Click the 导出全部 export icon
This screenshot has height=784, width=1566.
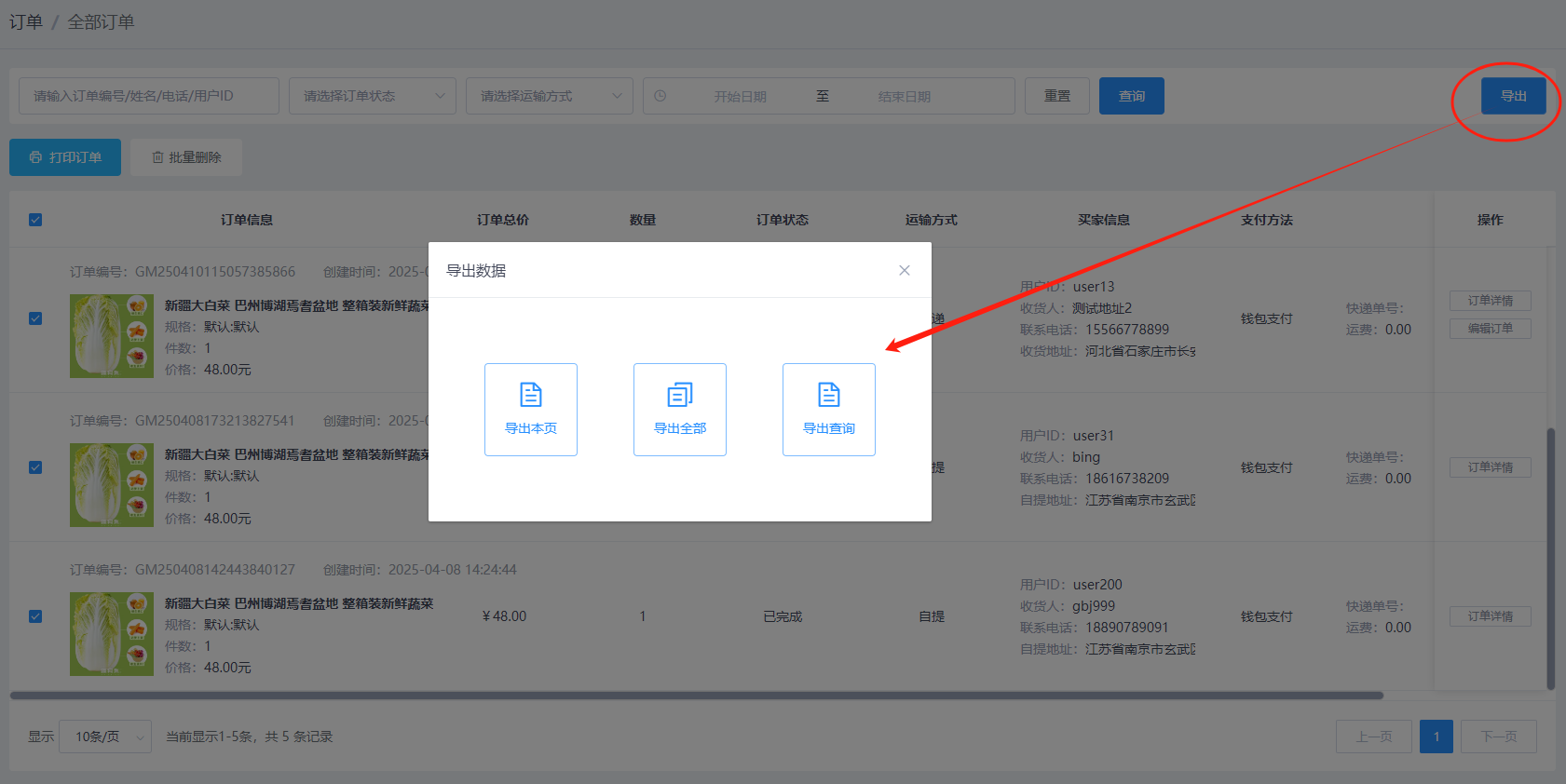(680, 395)
